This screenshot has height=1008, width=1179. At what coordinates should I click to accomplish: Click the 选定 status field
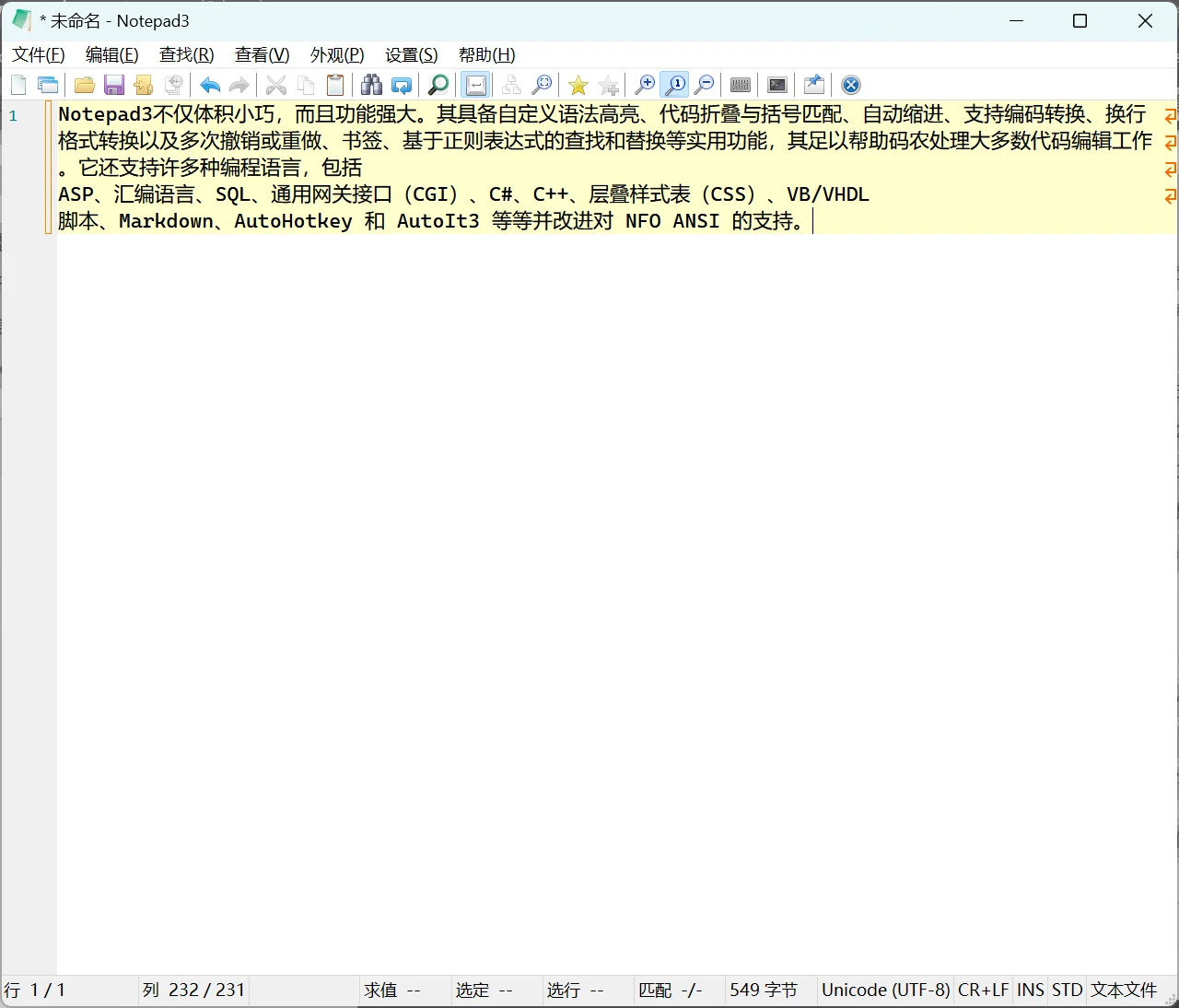pyautogui.click(x=496, y=990)
